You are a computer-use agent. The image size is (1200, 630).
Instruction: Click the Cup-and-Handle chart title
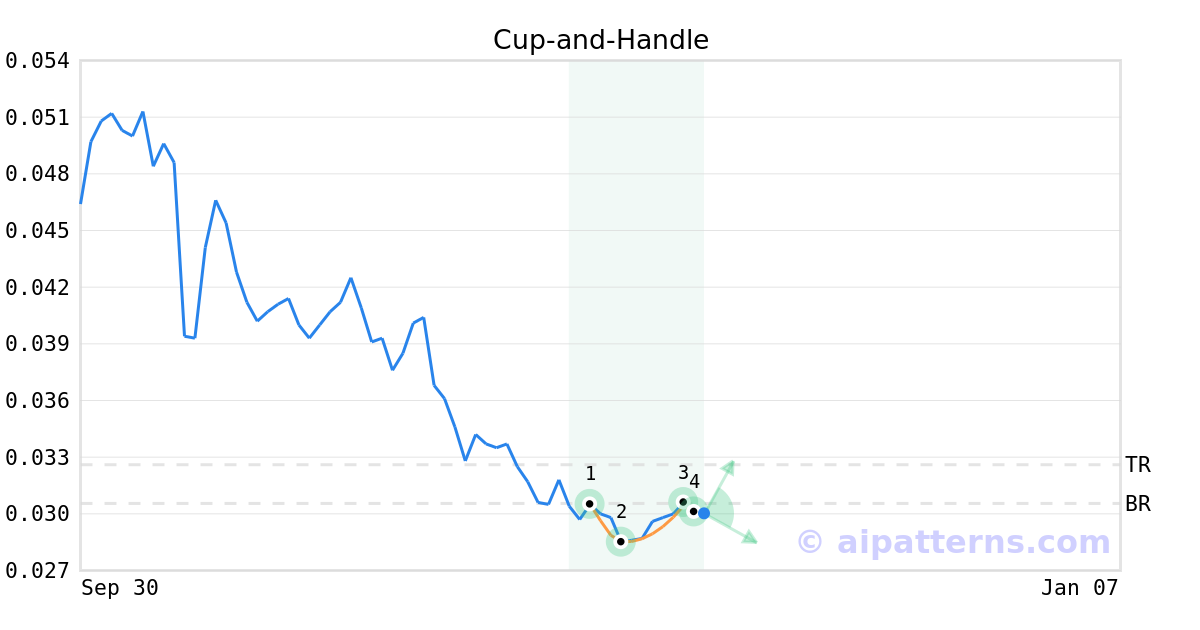tap(600, 40)
